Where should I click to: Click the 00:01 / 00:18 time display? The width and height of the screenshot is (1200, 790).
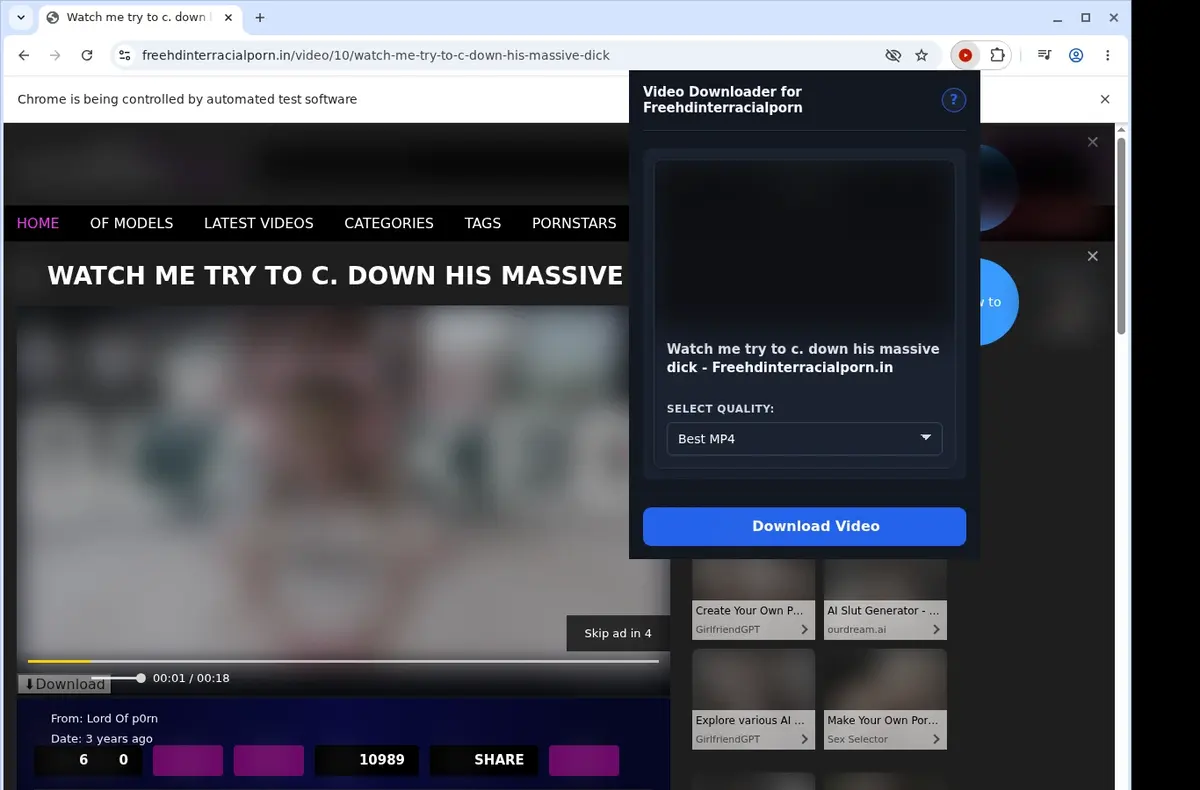point(191,678)
